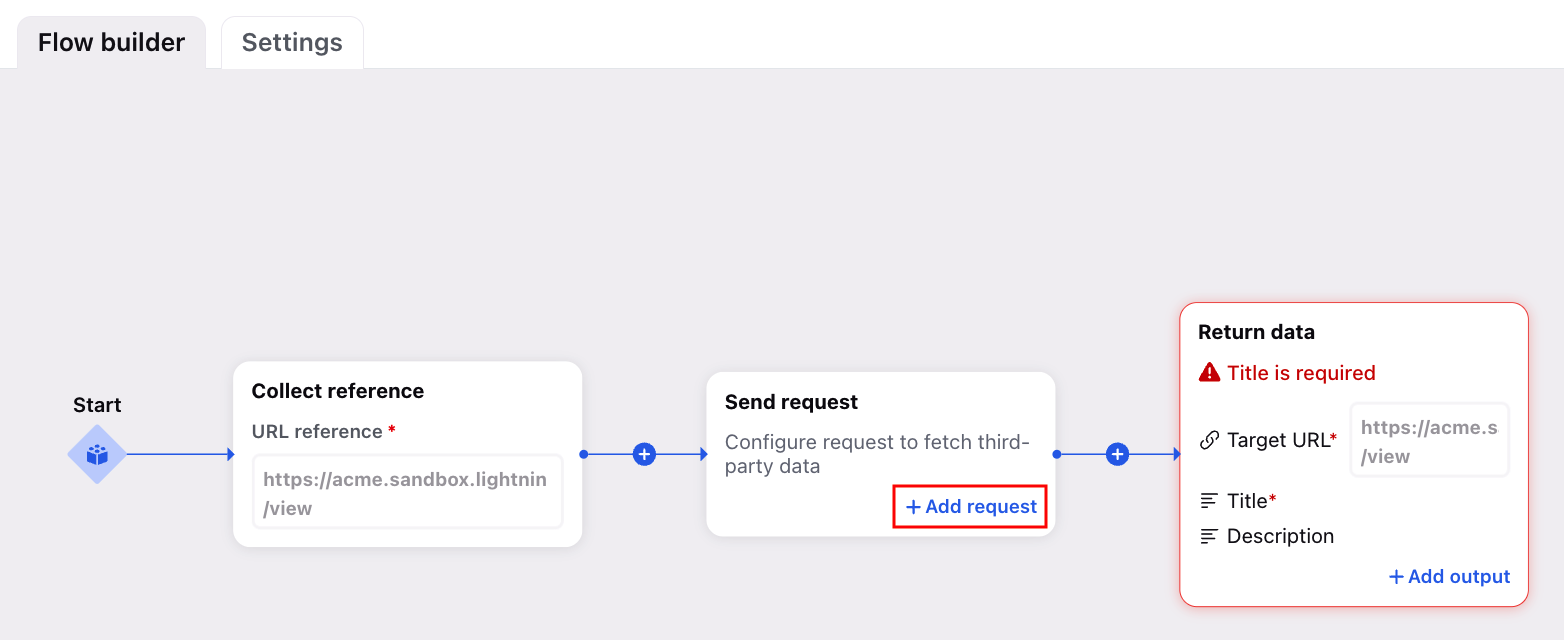
Task: Focus the URL reference input field
Action: coord(408,492)
